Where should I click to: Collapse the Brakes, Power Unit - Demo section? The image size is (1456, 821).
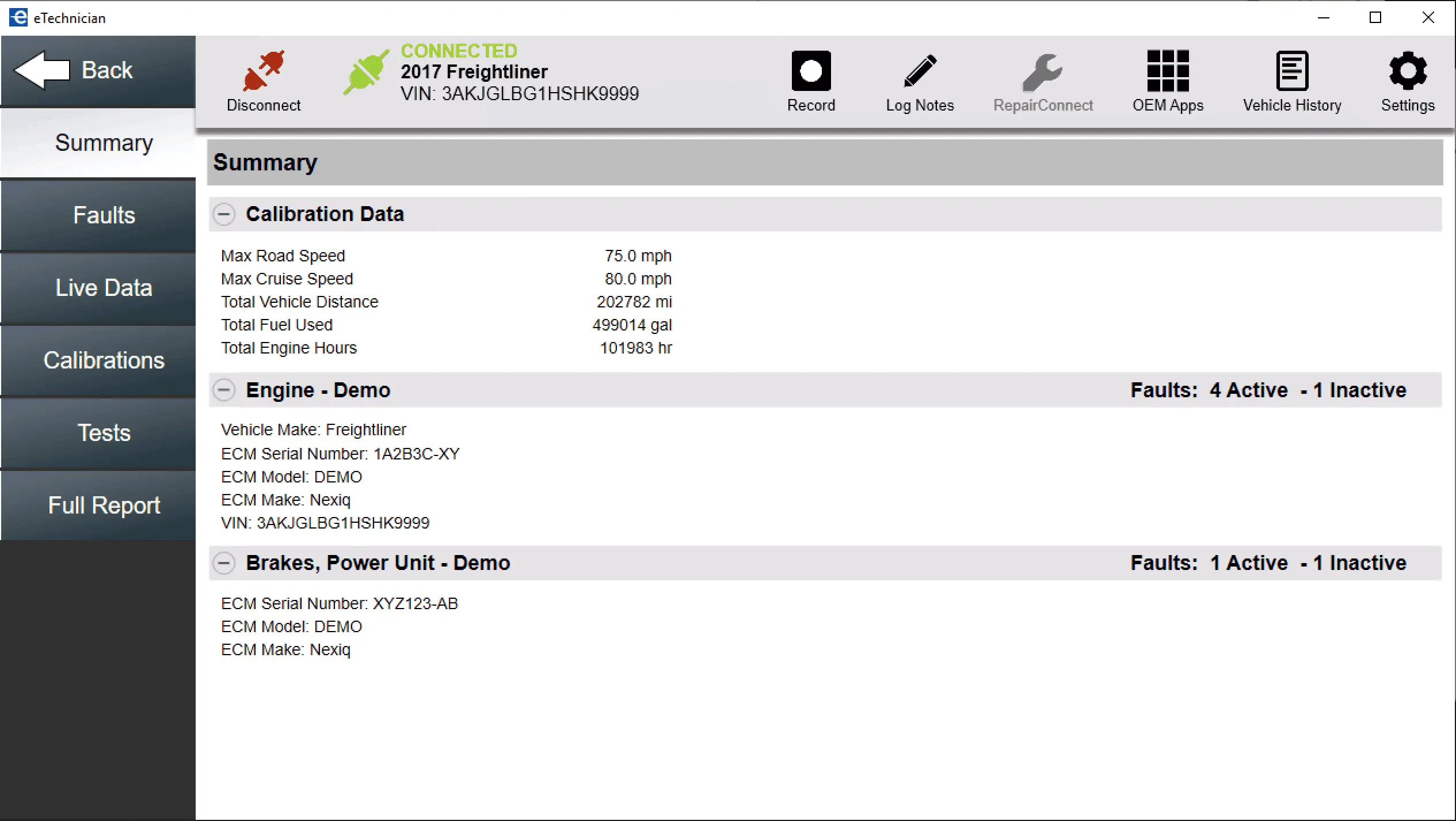pyautogui.click(x=224, y=562)
